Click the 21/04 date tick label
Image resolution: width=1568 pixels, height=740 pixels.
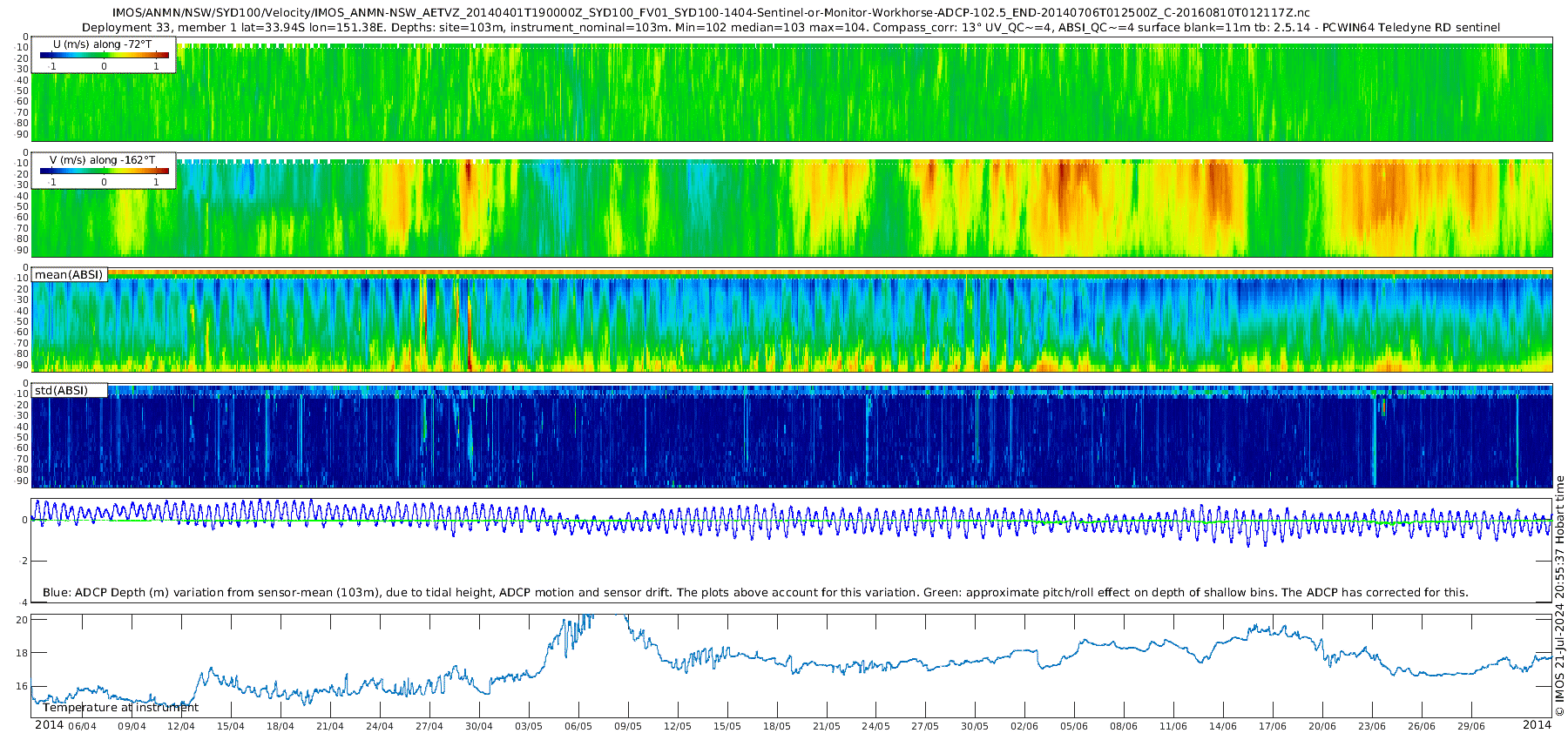pyautogui.click(x=330, y=726)
